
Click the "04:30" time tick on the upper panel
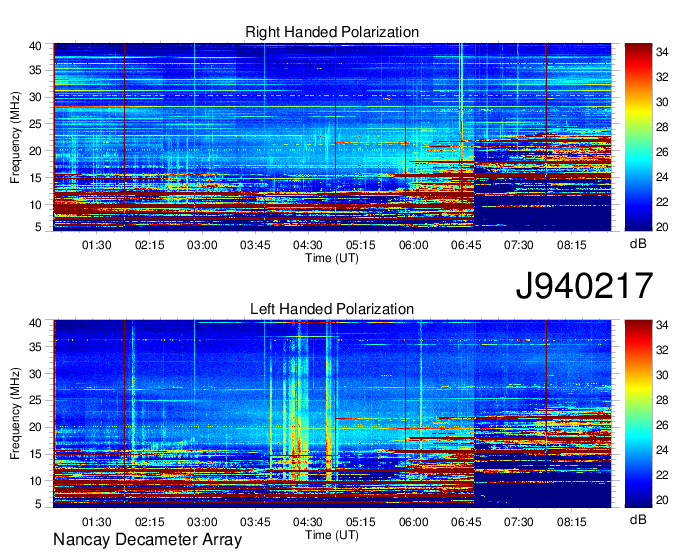pos(308,245)
